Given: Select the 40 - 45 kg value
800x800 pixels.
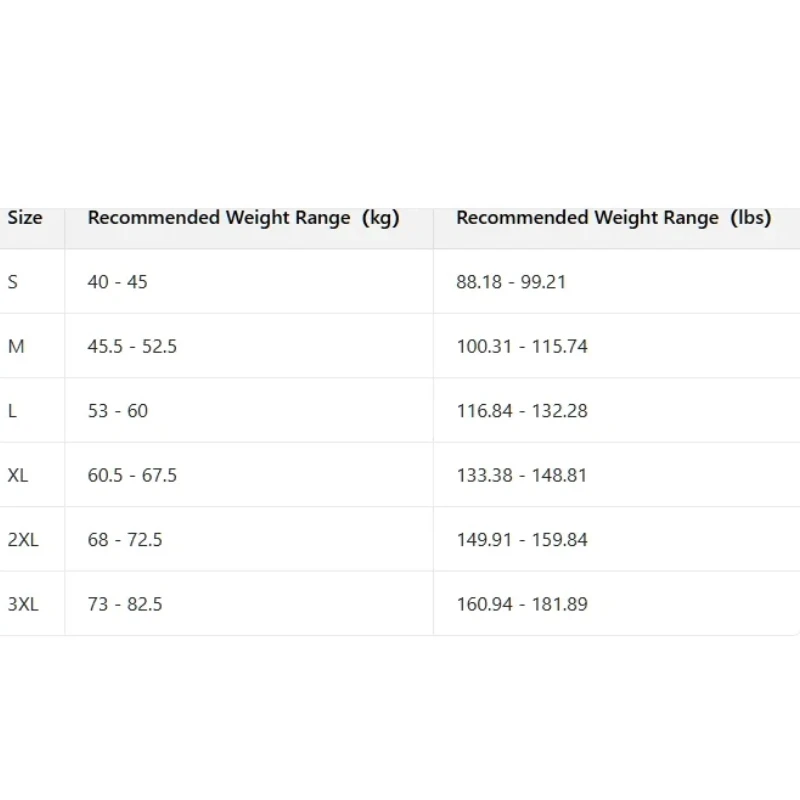Looking at the screenshot, I should coord(117,282).
